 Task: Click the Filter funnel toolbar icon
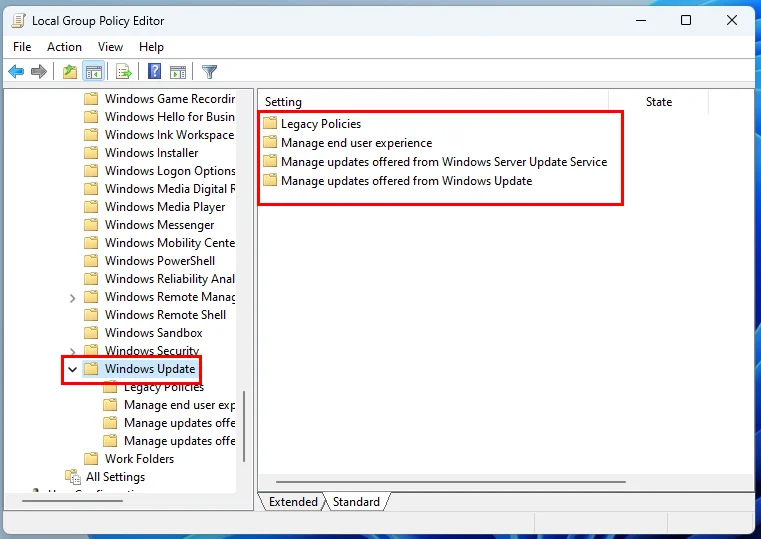click(x=209, y=72)
